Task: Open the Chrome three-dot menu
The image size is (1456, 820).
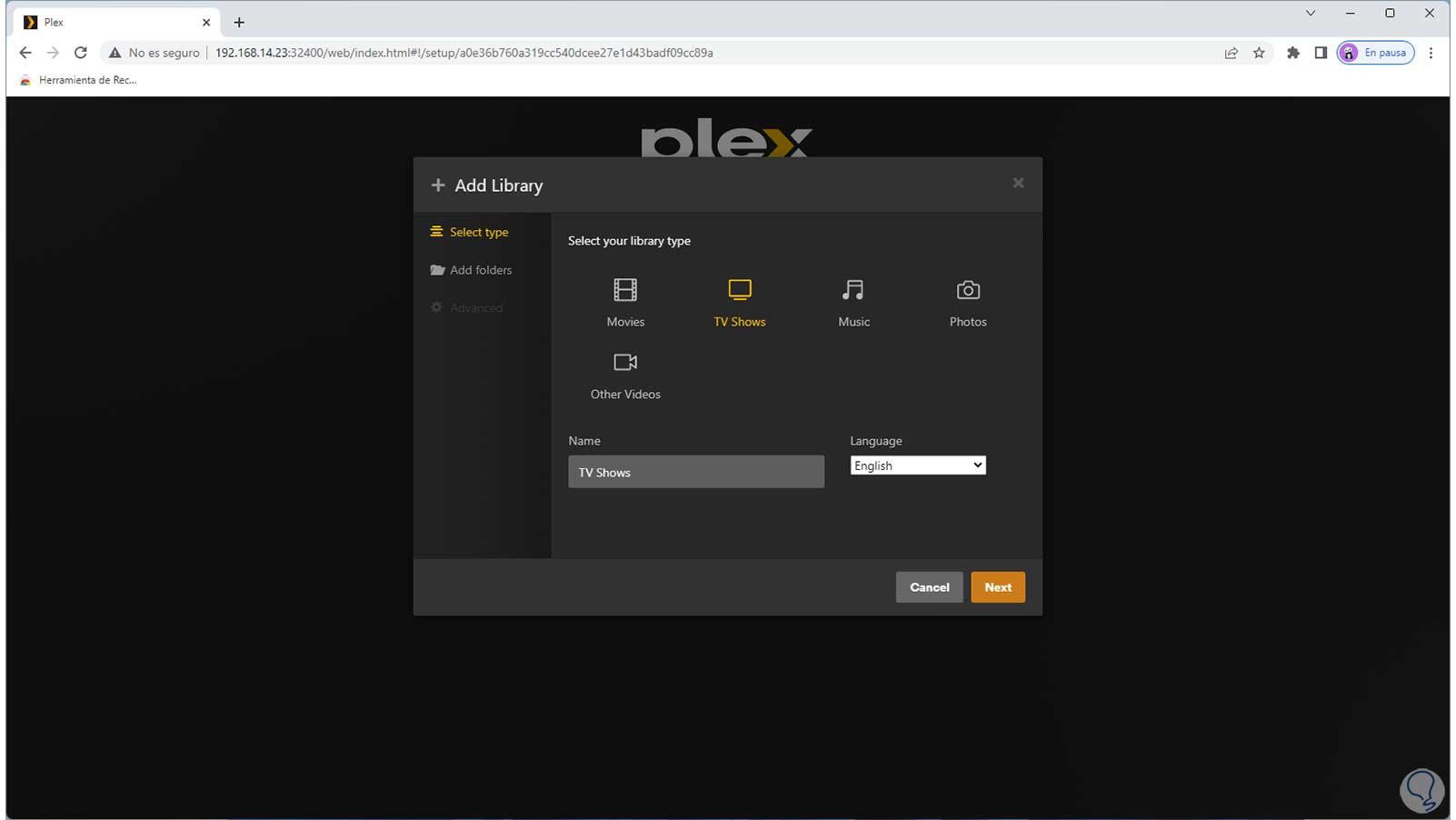Action: coord(1431,53)
